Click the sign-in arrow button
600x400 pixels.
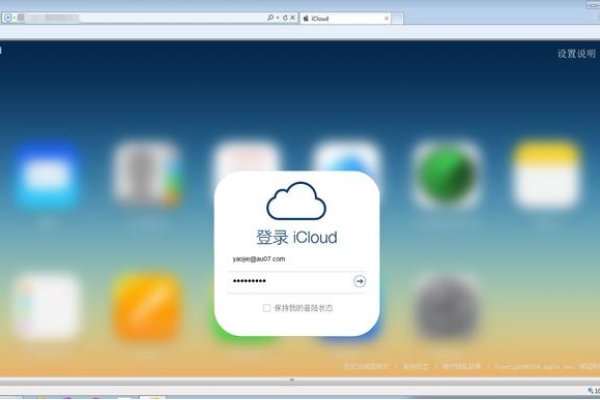point(359,281)
